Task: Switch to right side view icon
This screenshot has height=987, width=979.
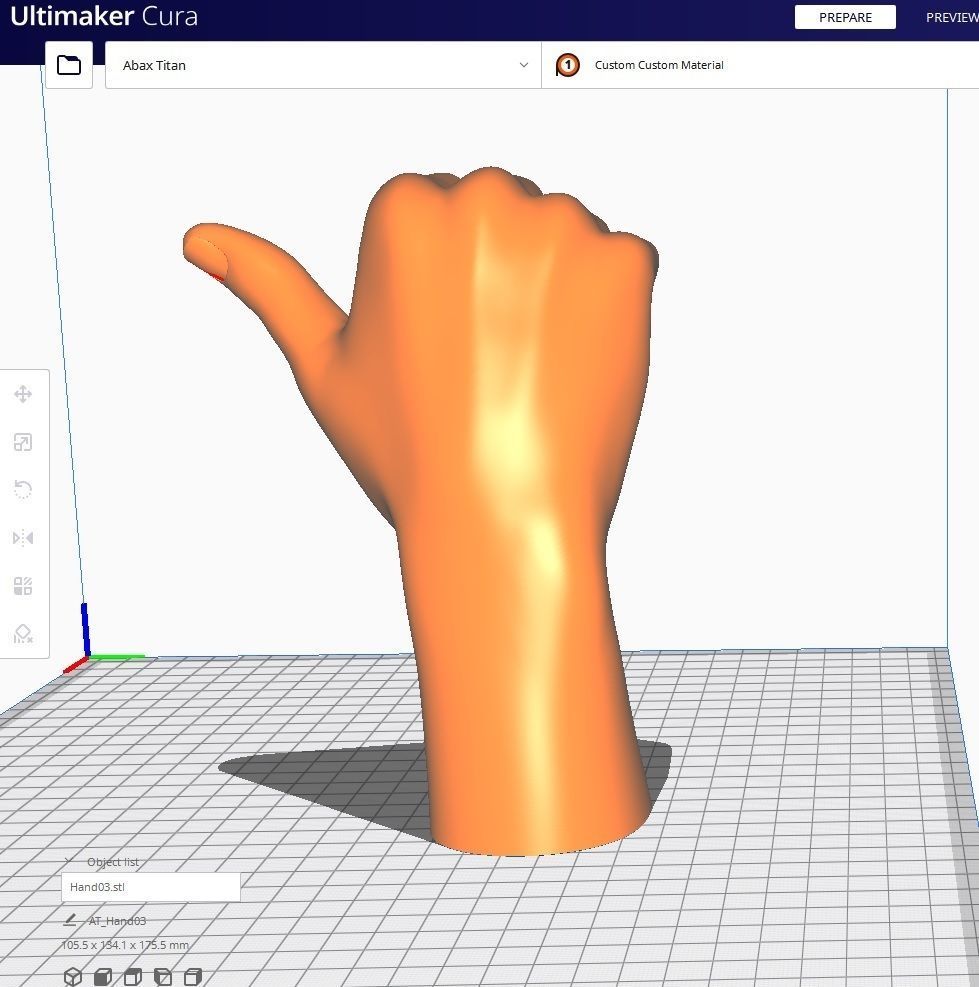Action: tap(193, 976)
